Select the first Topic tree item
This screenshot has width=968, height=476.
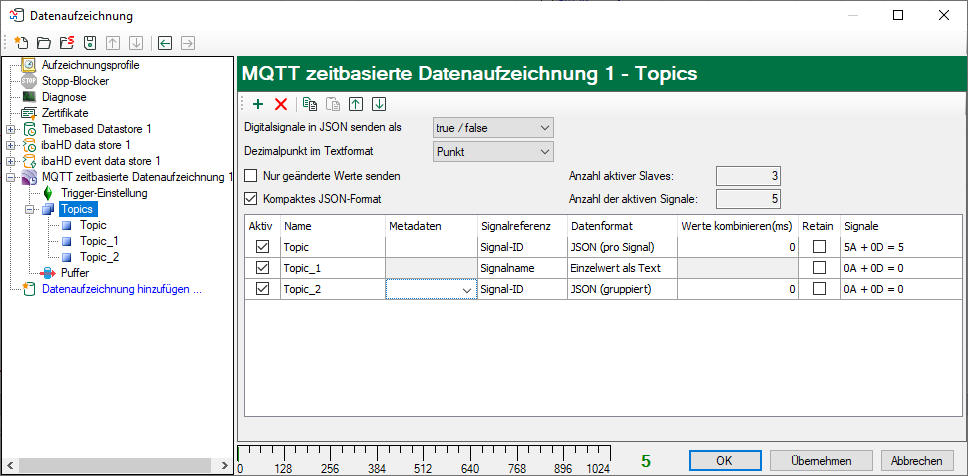(x=93, y=225)
